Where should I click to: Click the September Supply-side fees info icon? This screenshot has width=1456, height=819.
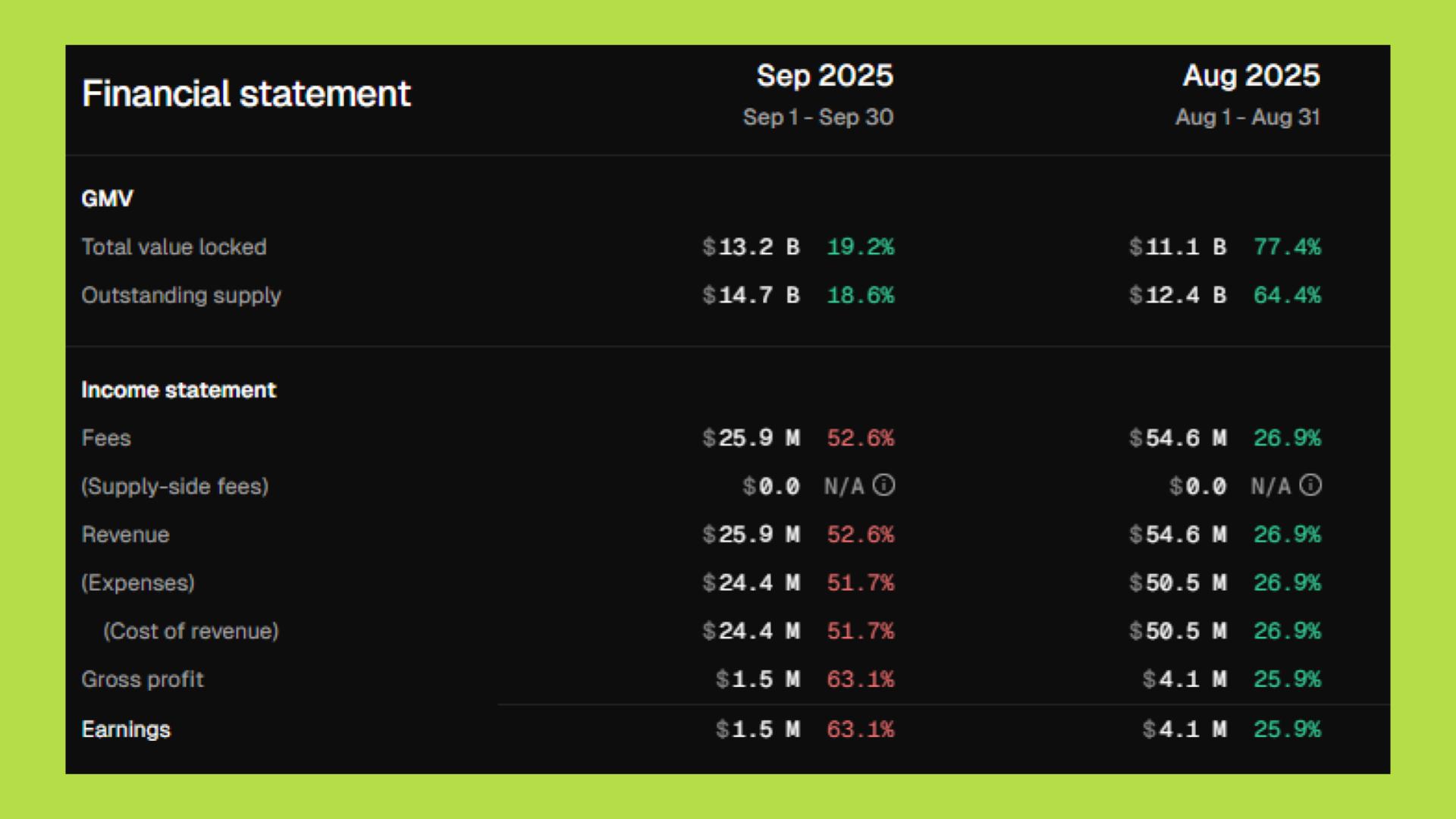point(883,485)
